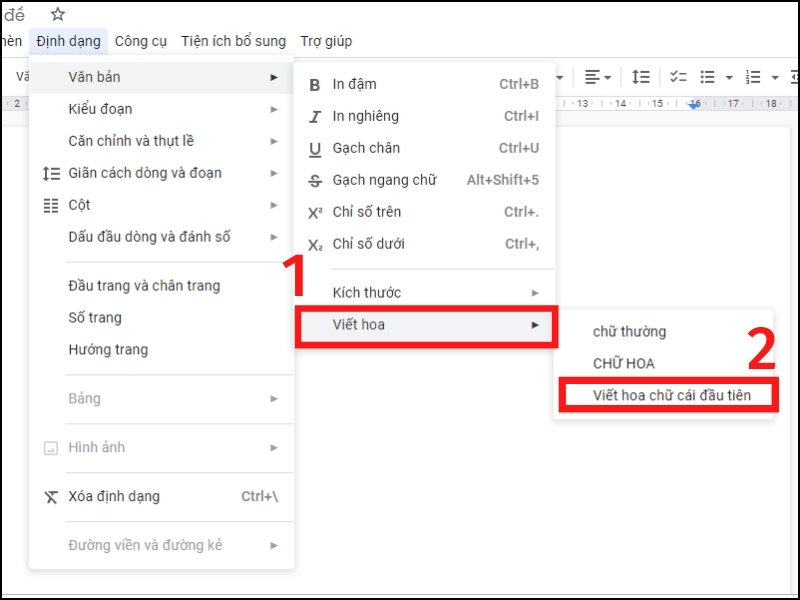Click the bold B icon in submenu
800x600 pixels.
click(x=315, y=85)
